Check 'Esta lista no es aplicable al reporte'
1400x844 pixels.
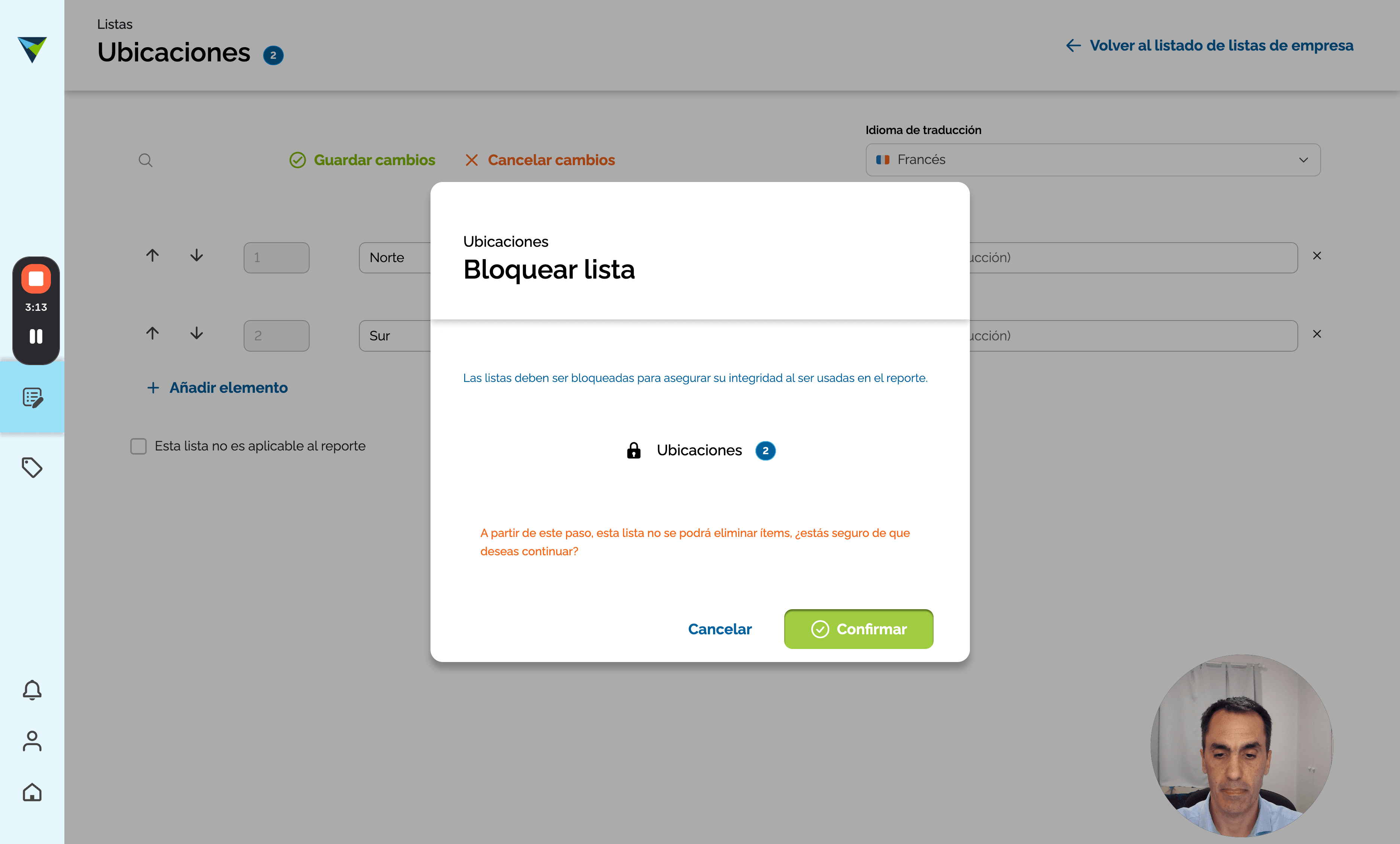point(138,446)
